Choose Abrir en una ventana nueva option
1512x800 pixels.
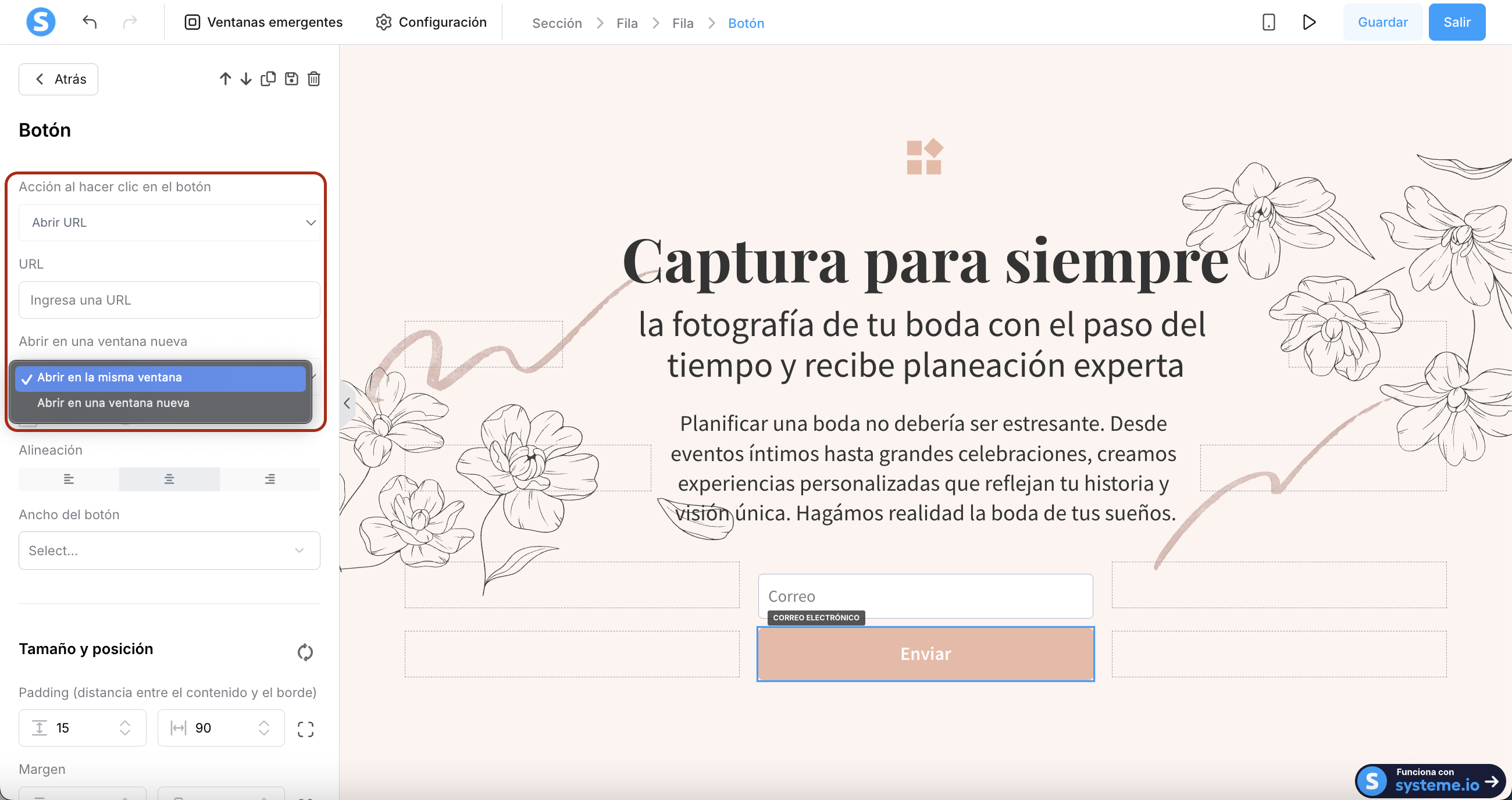[x=113, y=403]
